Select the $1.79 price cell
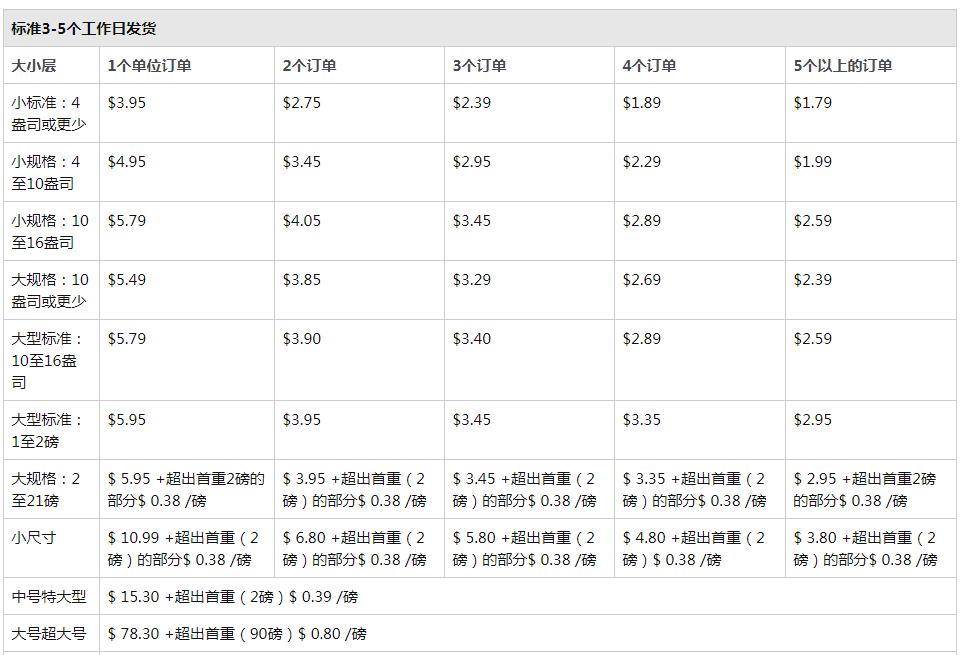The image size is (961, 655). pos(813,102)
